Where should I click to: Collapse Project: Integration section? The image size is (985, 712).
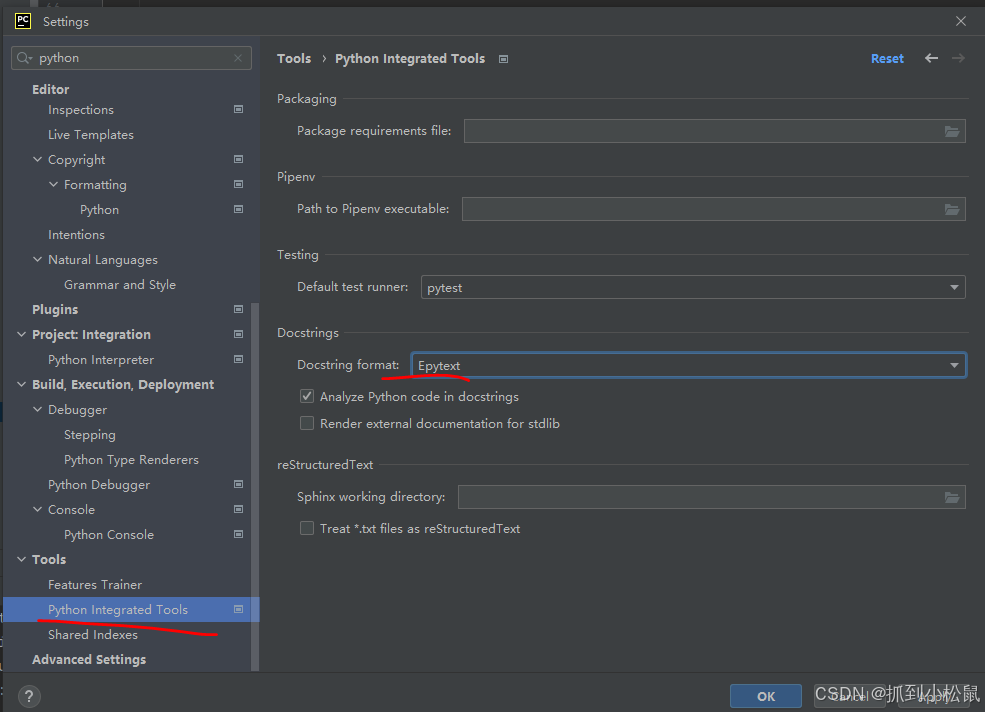click(21, 334)
